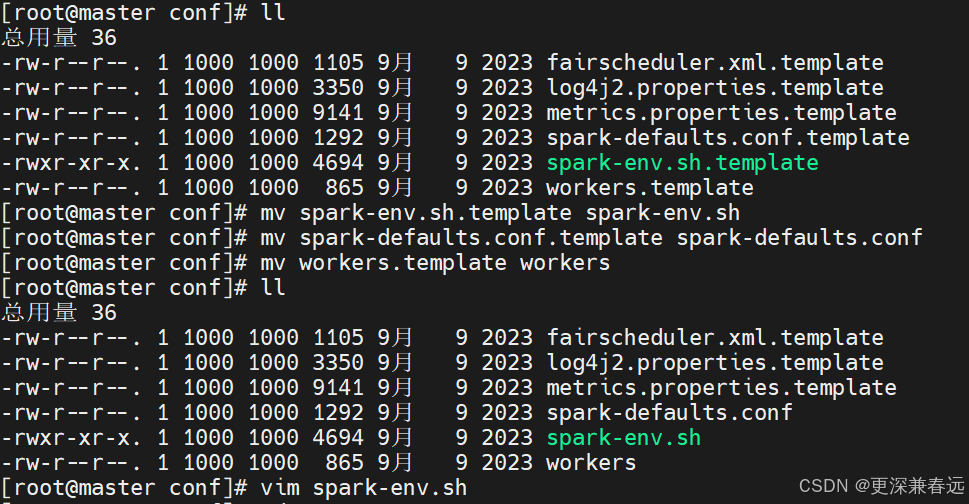The image size is (969, 504).
Task: Click fairscheduler.xml.template in the second ll listing
Action: [x=715, y=338]
